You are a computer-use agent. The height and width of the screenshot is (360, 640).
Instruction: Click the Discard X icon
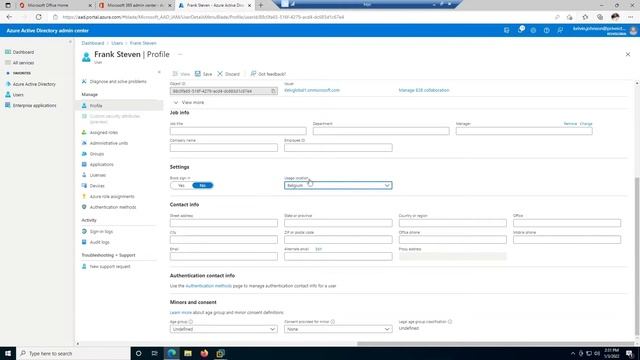pyautogui.click(x=220, y=73)
